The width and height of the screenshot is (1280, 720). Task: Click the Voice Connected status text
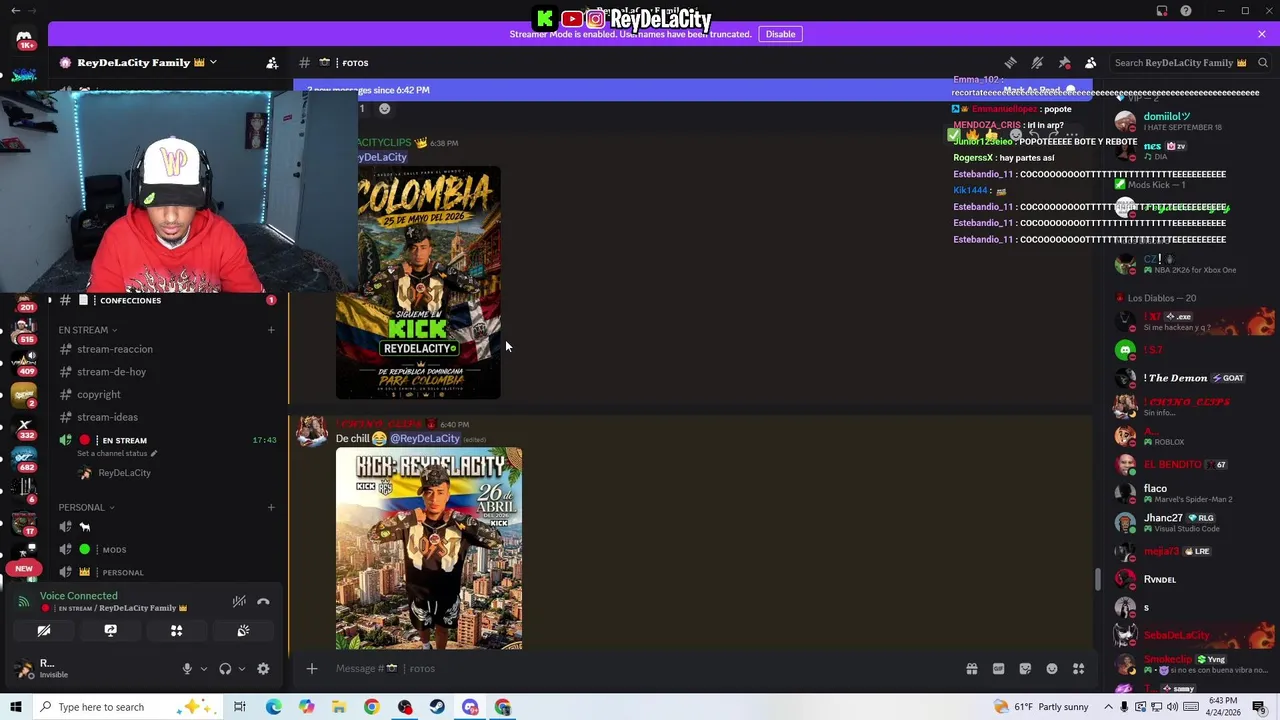(78, 596)
